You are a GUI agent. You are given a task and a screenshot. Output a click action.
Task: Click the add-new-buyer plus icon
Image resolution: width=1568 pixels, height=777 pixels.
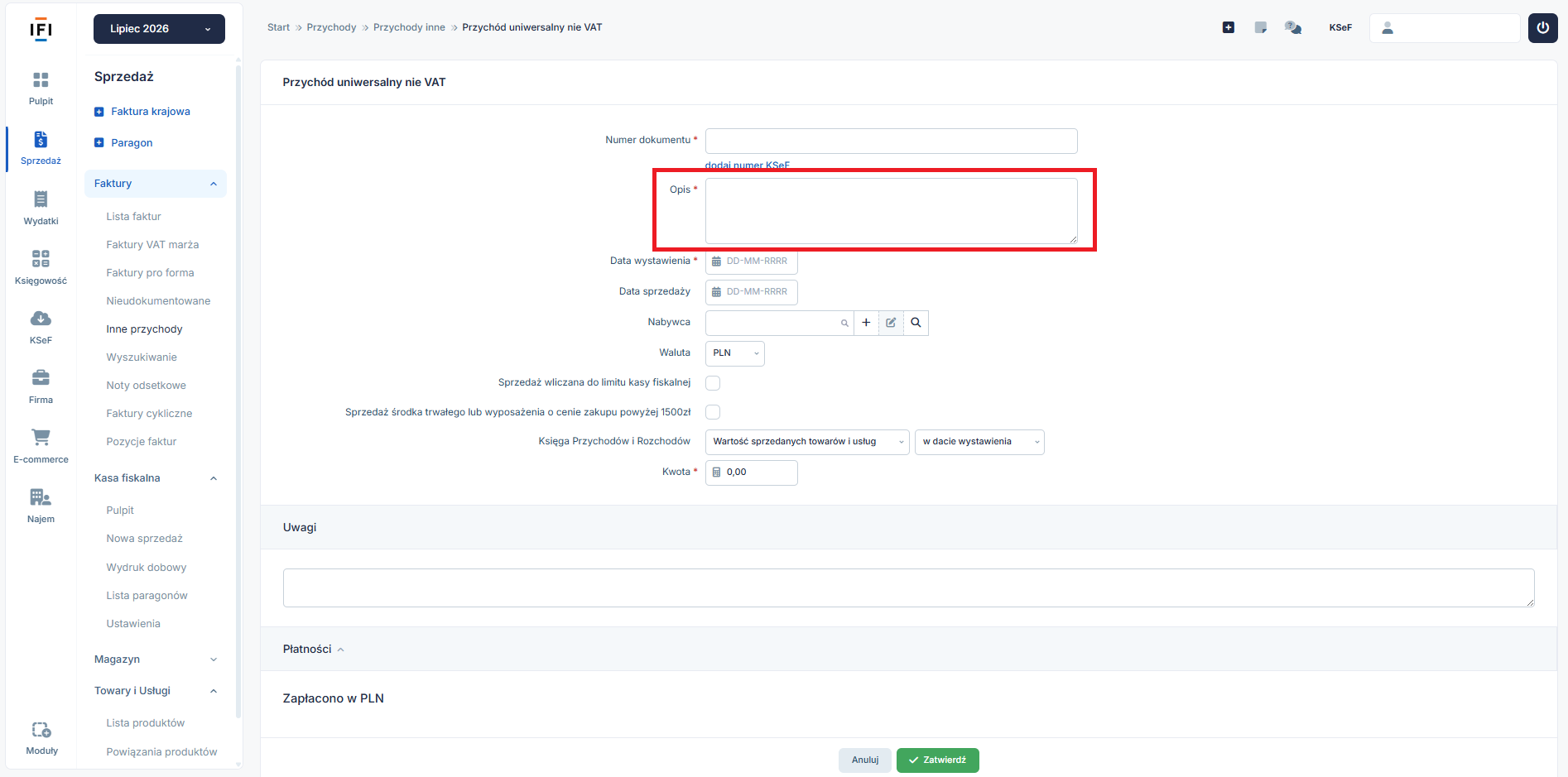[866, 323]
